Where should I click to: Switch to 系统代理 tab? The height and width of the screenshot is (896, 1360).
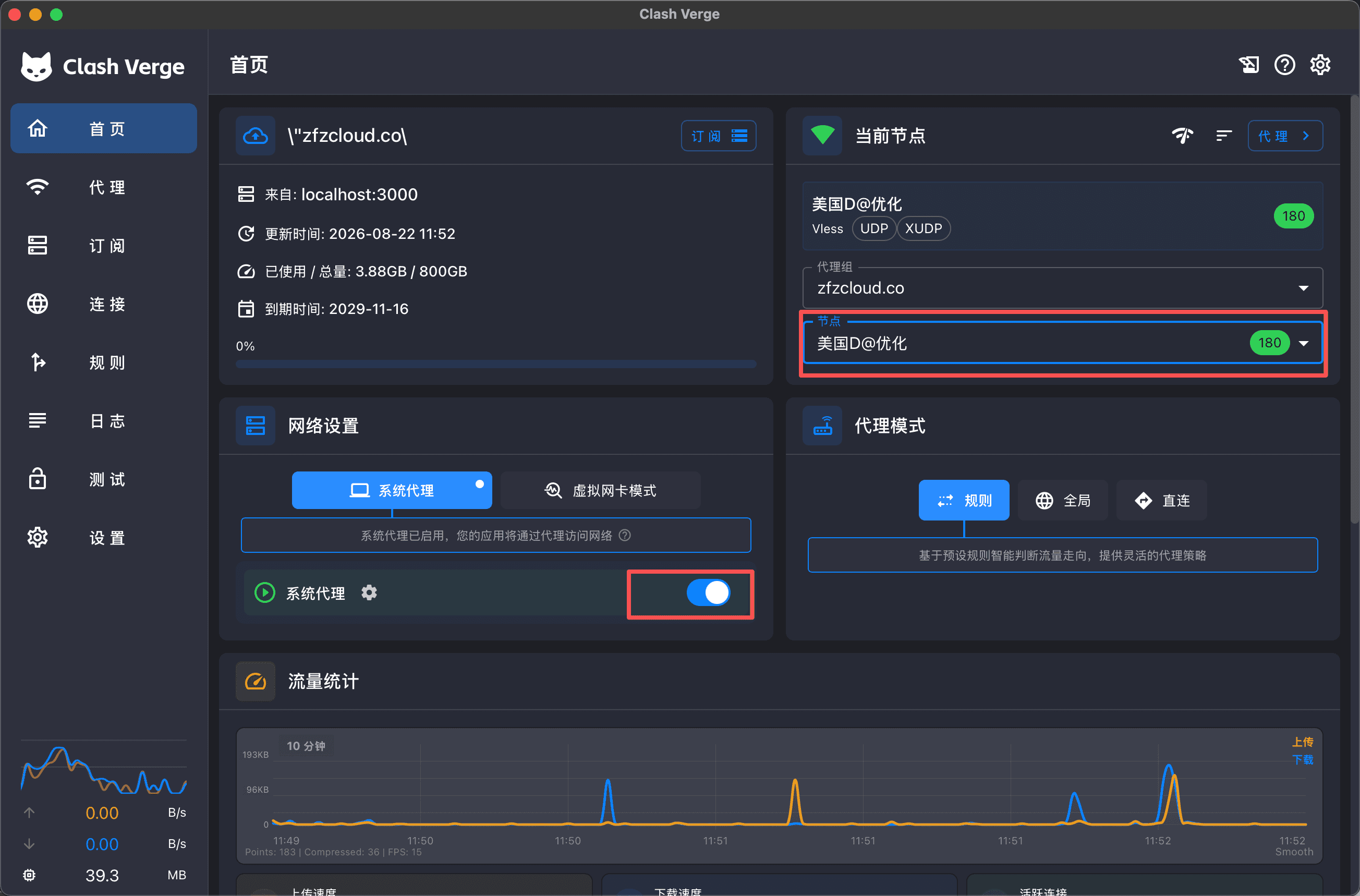tap(392, 490)
